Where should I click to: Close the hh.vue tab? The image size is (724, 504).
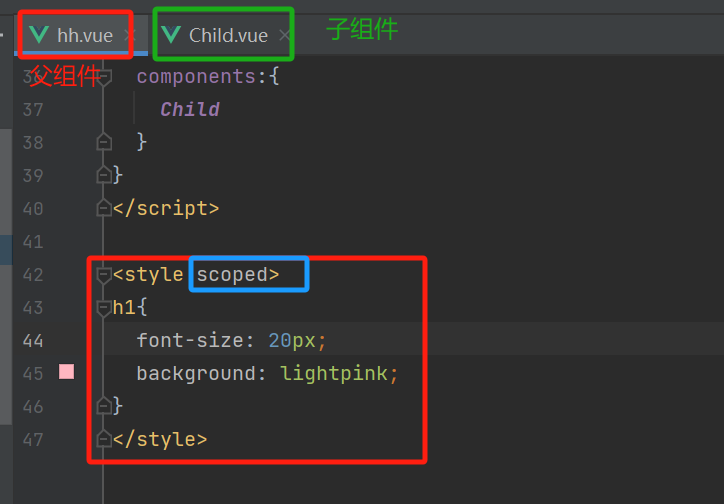(128, 36)
